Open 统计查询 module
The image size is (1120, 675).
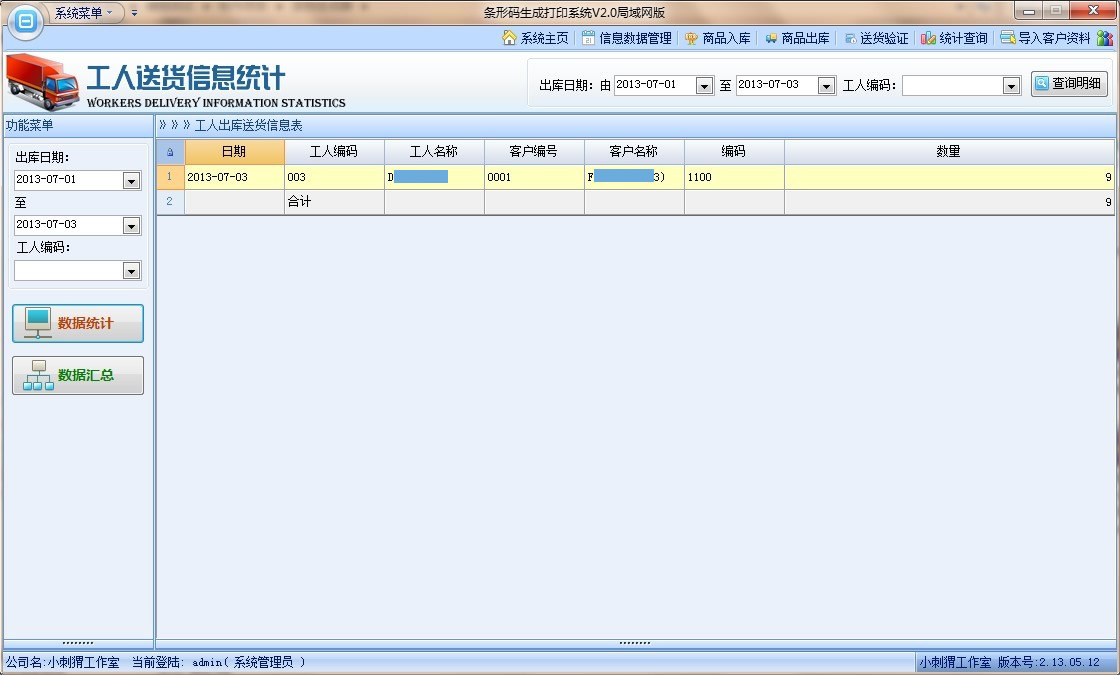pyautogui.click(x=954, y=38)
